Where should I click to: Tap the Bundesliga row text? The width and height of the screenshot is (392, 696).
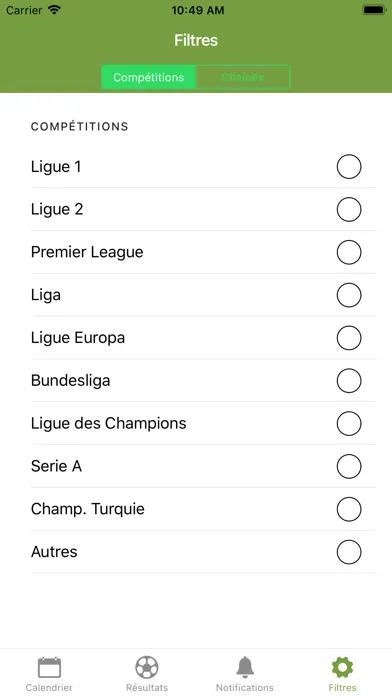point(71,381)
